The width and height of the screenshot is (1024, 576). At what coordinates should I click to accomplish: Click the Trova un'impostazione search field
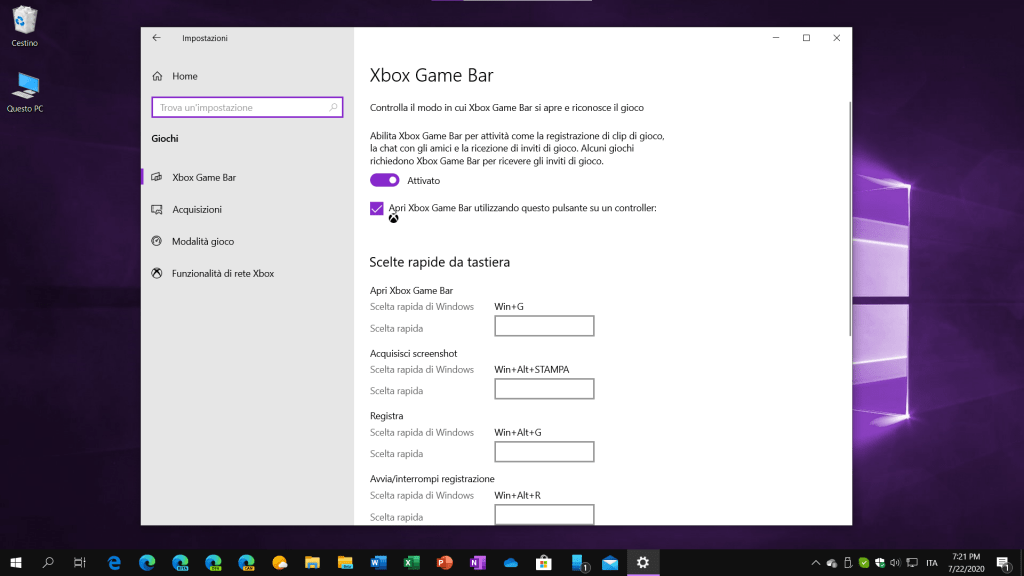click(x=240, y=107)
